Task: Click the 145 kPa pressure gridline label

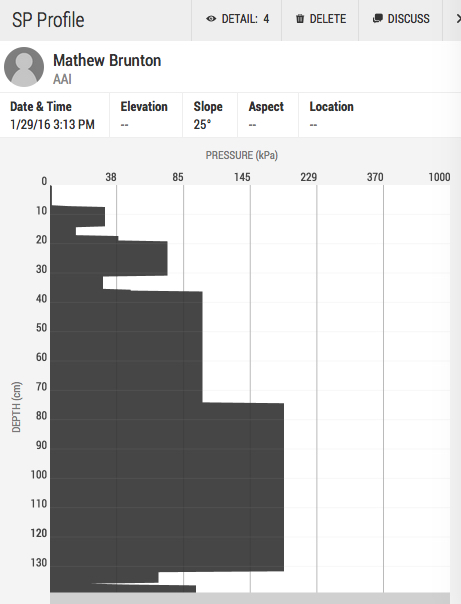Action: pyautogui.click(x=242, y=177)
